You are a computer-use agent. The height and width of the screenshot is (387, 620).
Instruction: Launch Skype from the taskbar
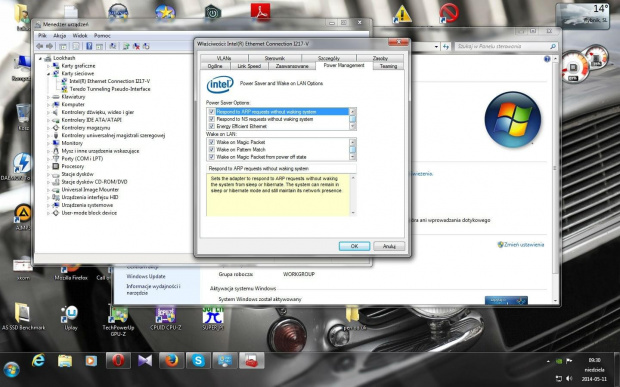point(198,361)
